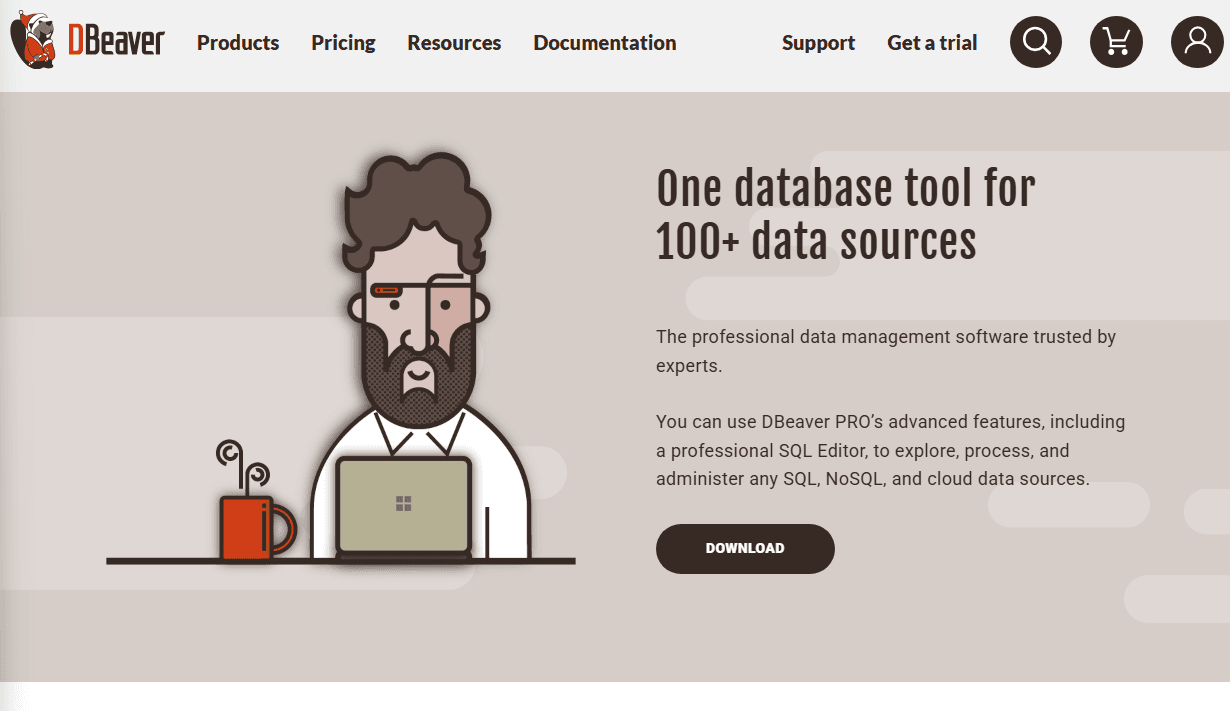Open the Documentation menu

coord(605,43)
